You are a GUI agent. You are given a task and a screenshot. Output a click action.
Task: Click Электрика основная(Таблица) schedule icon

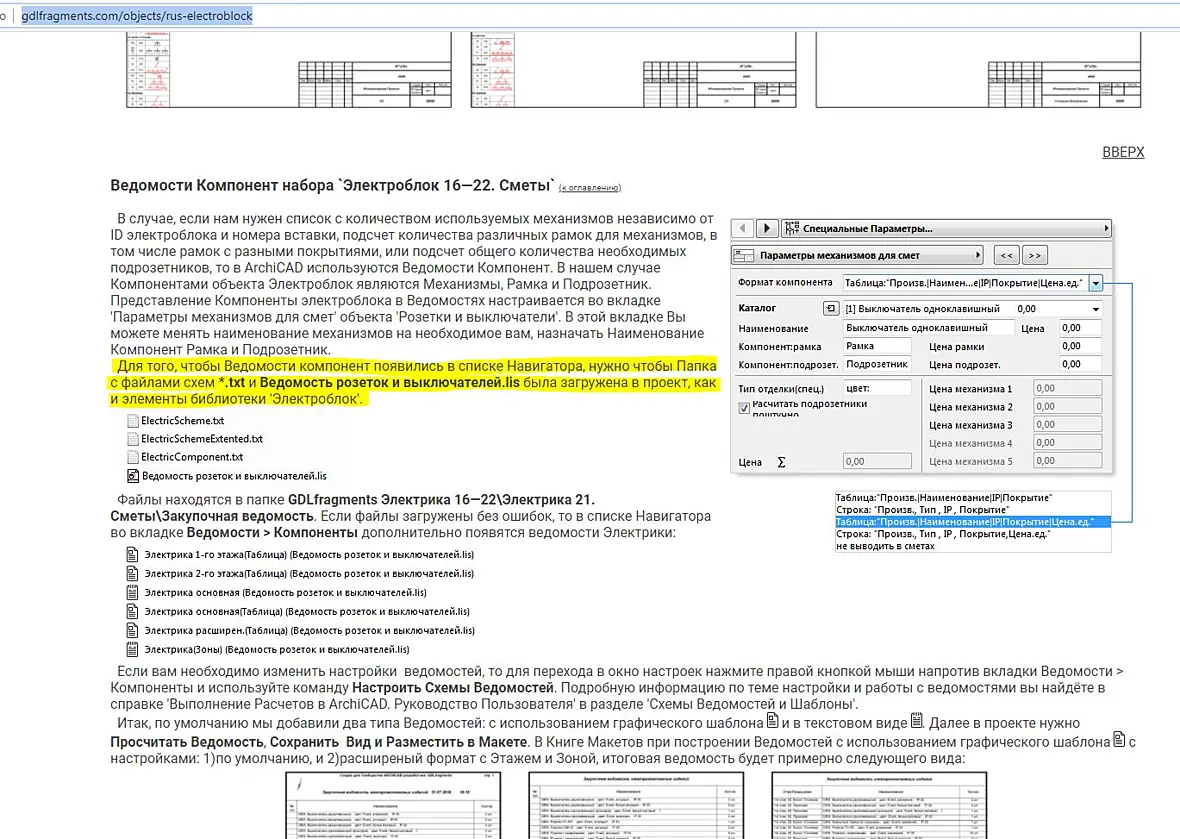[x=132, y=611]
